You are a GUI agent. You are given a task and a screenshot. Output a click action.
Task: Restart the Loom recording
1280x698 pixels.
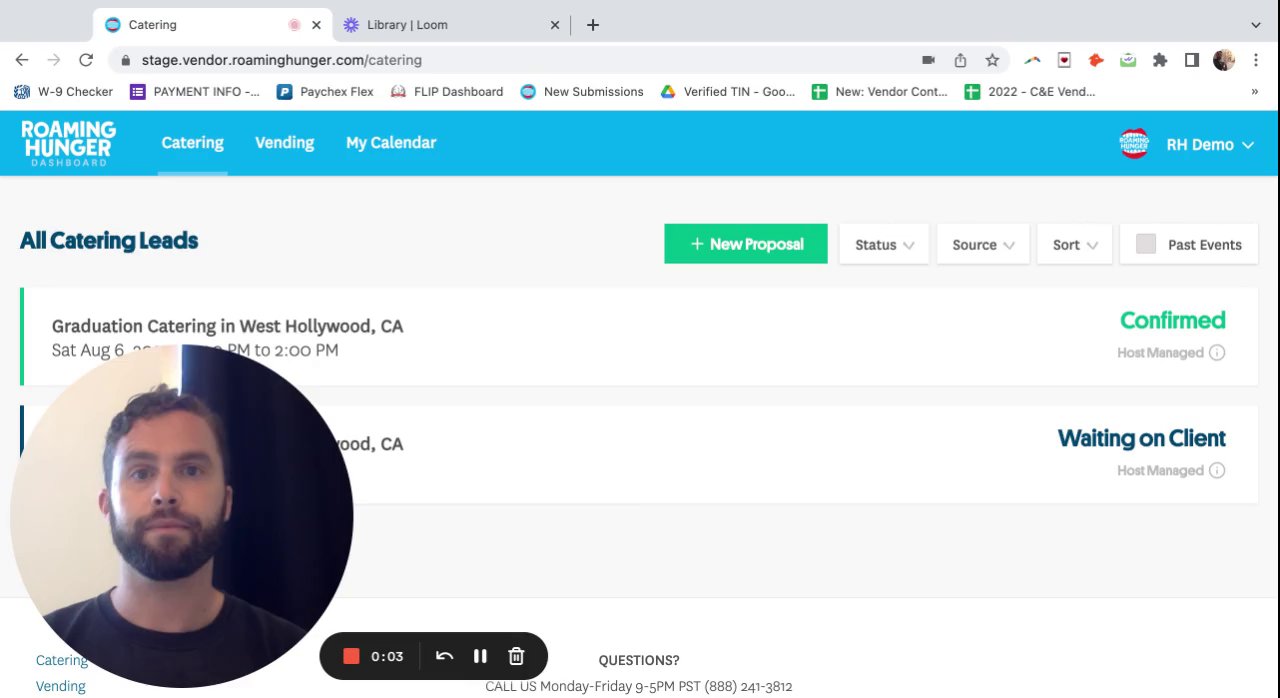pyautogui.click(x=445, y=656)
